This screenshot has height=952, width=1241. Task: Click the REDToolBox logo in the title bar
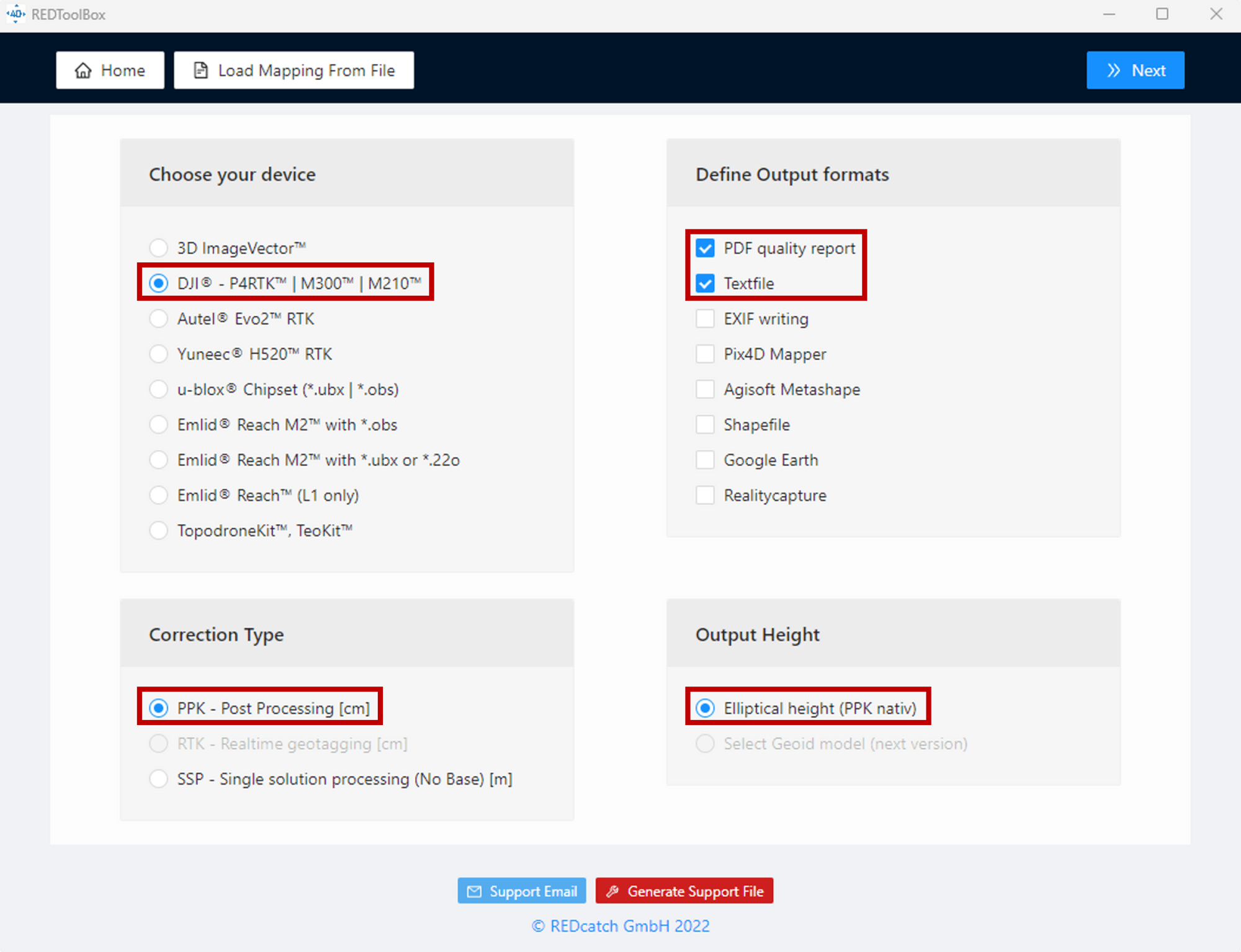tap(15, 14)
